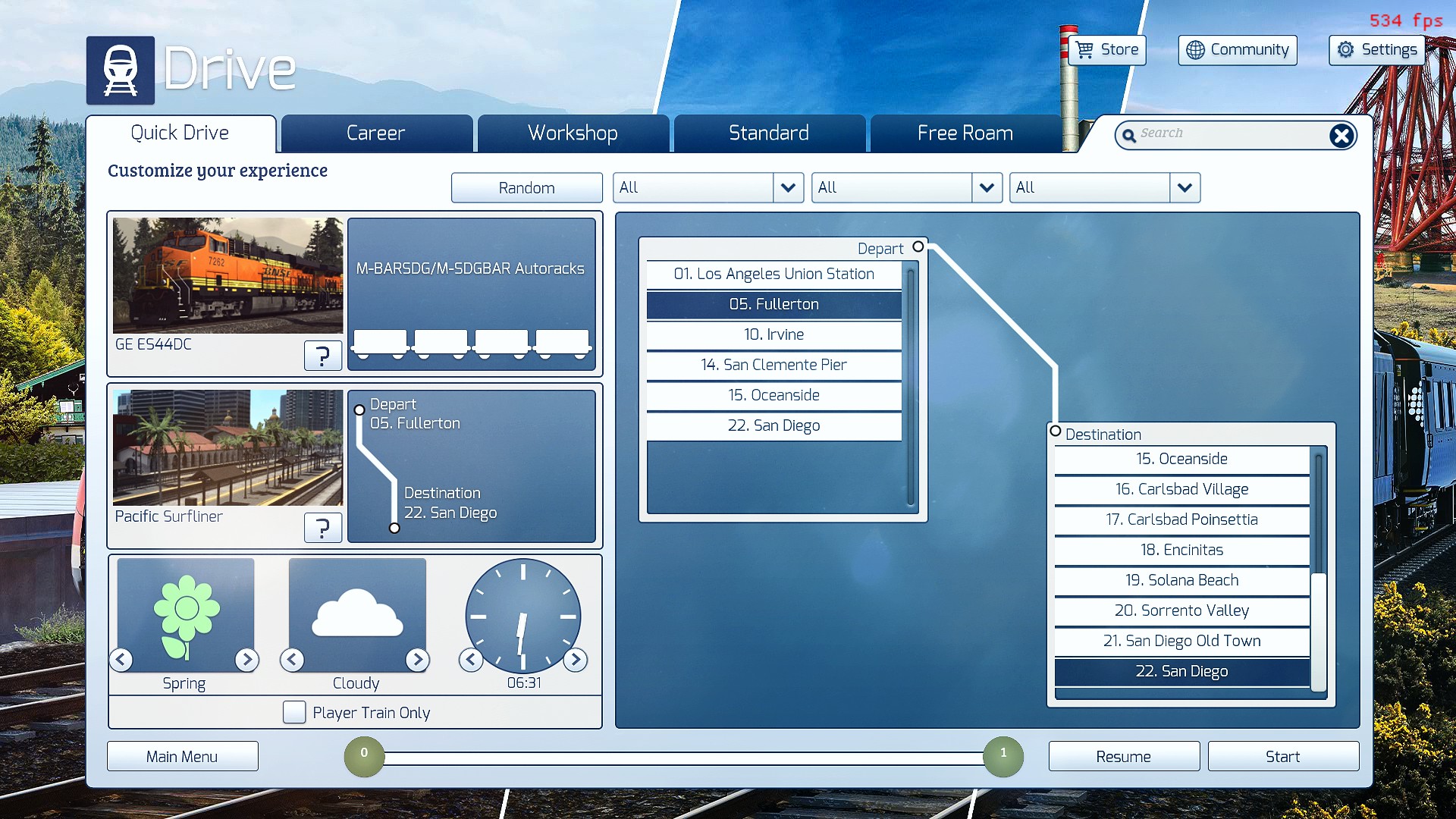Select 18. Encinitas as destination
Image resolution: width=1456 pixels, height=819 pixels.
(1181, 550)
